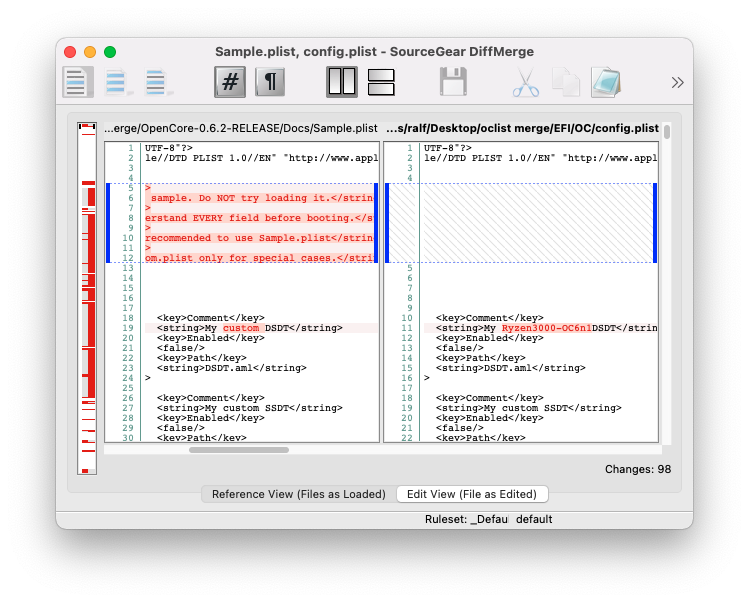Click 'Ryzen3000-OC6n1DSDT' line in right pane
The image size is (749, 603).
click(540, 328)
